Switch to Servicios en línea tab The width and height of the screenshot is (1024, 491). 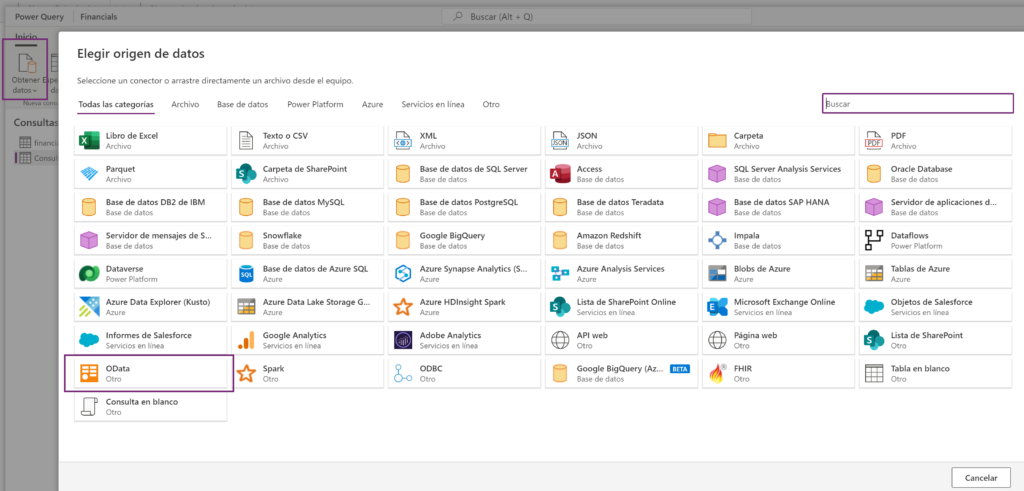click(x=433, y=104)
